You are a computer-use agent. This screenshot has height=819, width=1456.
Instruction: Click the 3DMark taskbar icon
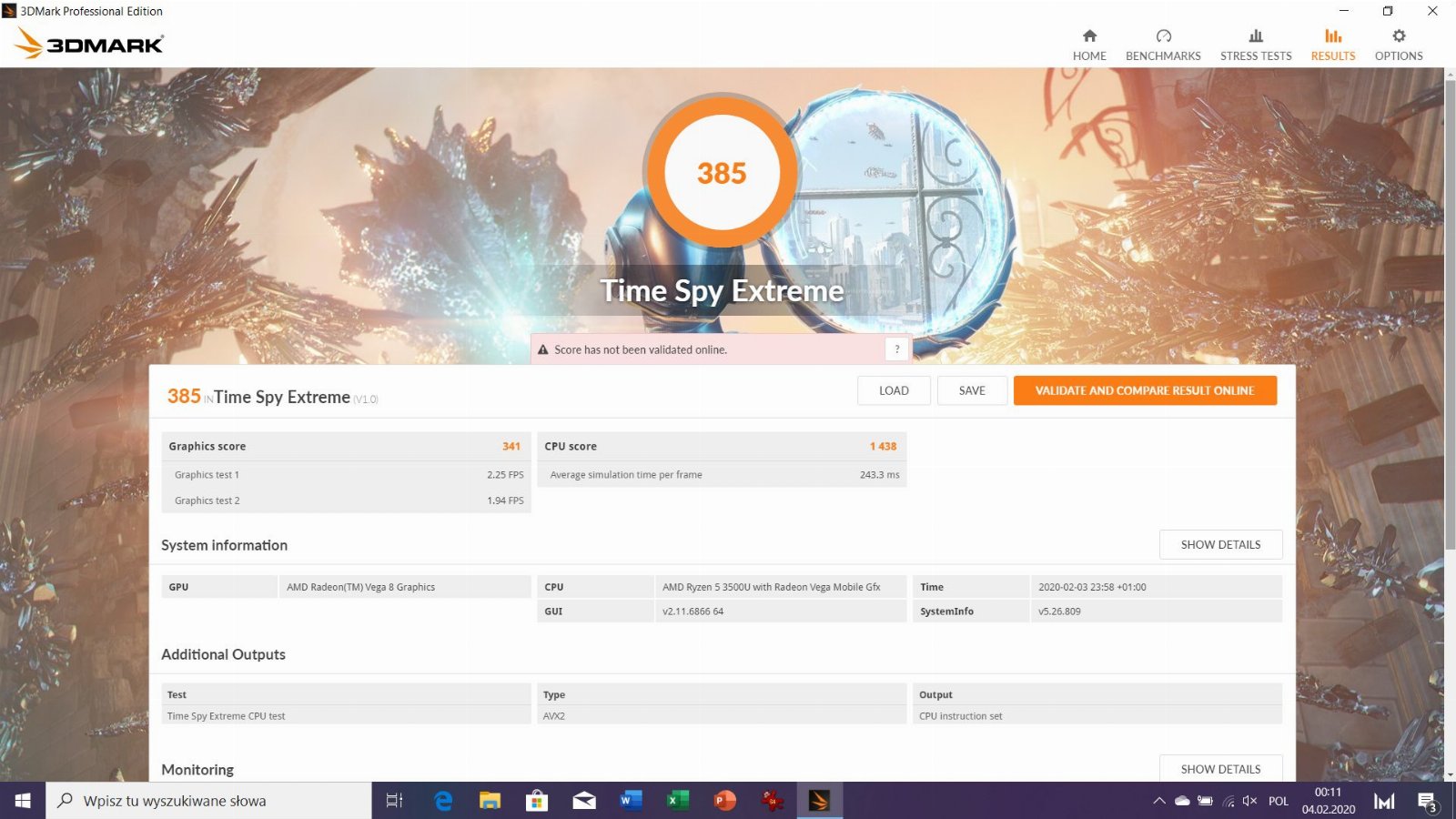[819, 801]
